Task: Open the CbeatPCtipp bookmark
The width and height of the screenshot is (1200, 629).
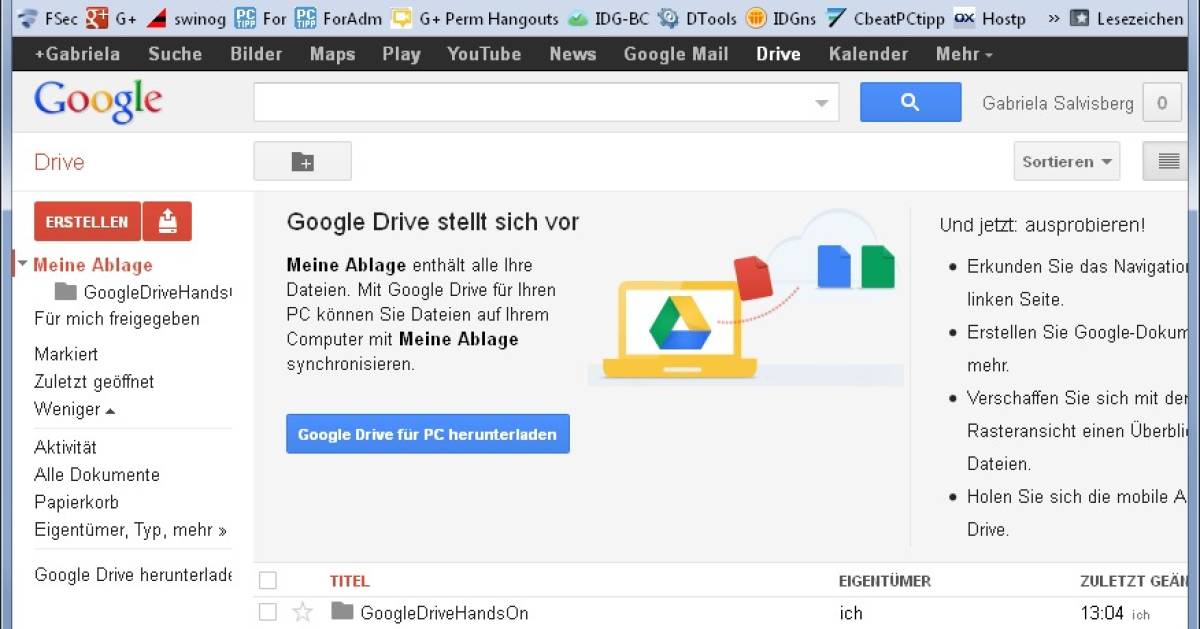Action: tap(885, 18)
